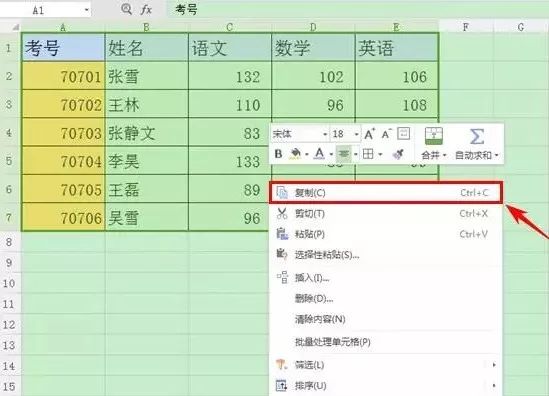This screenshot has width=549, height=396.
Task: Click the formula bar containing 考号
Action: [x=357, y=9]
